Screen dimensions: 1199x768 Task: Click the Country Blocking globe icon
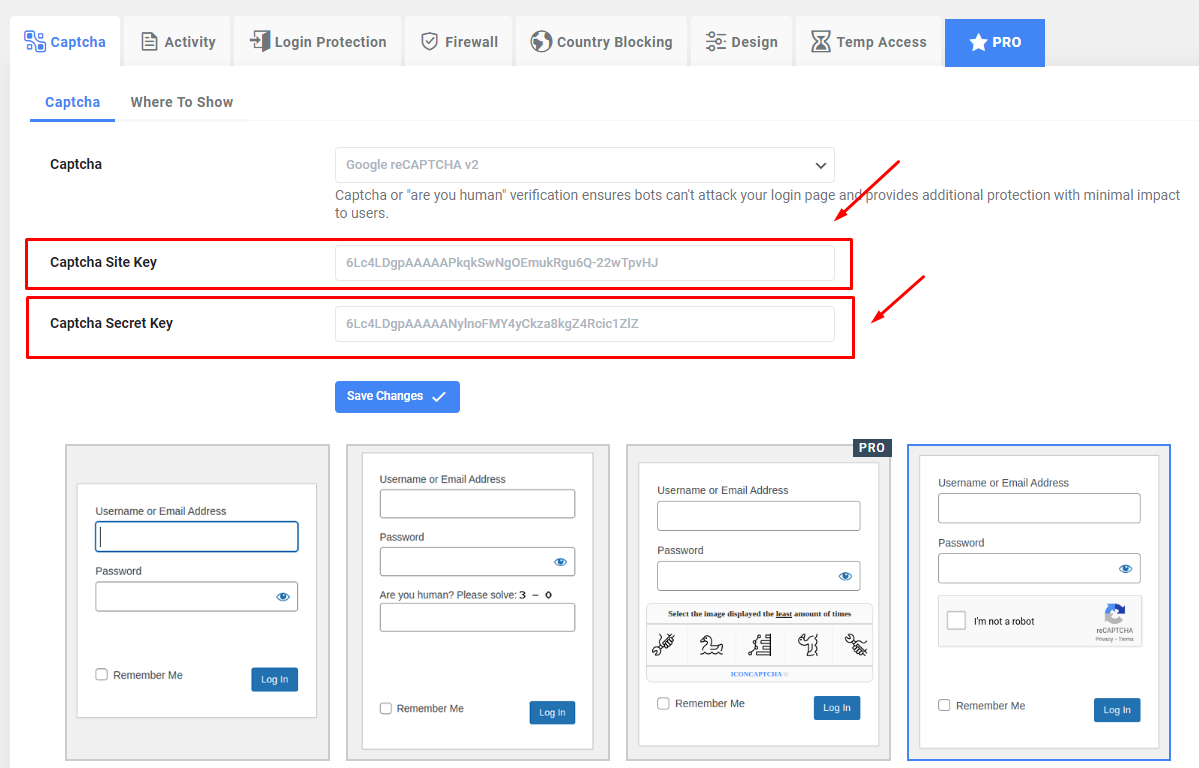click(541, 41)
